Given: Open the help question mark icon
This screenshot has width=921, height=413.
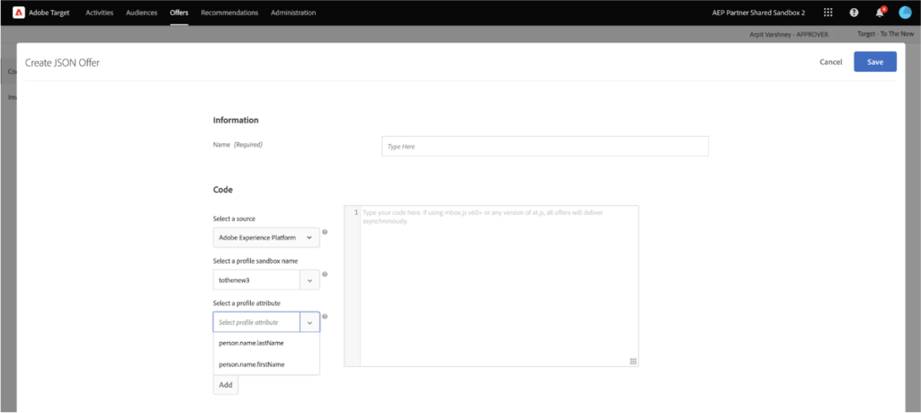Looking at the screenshot, I should point(854,12).
